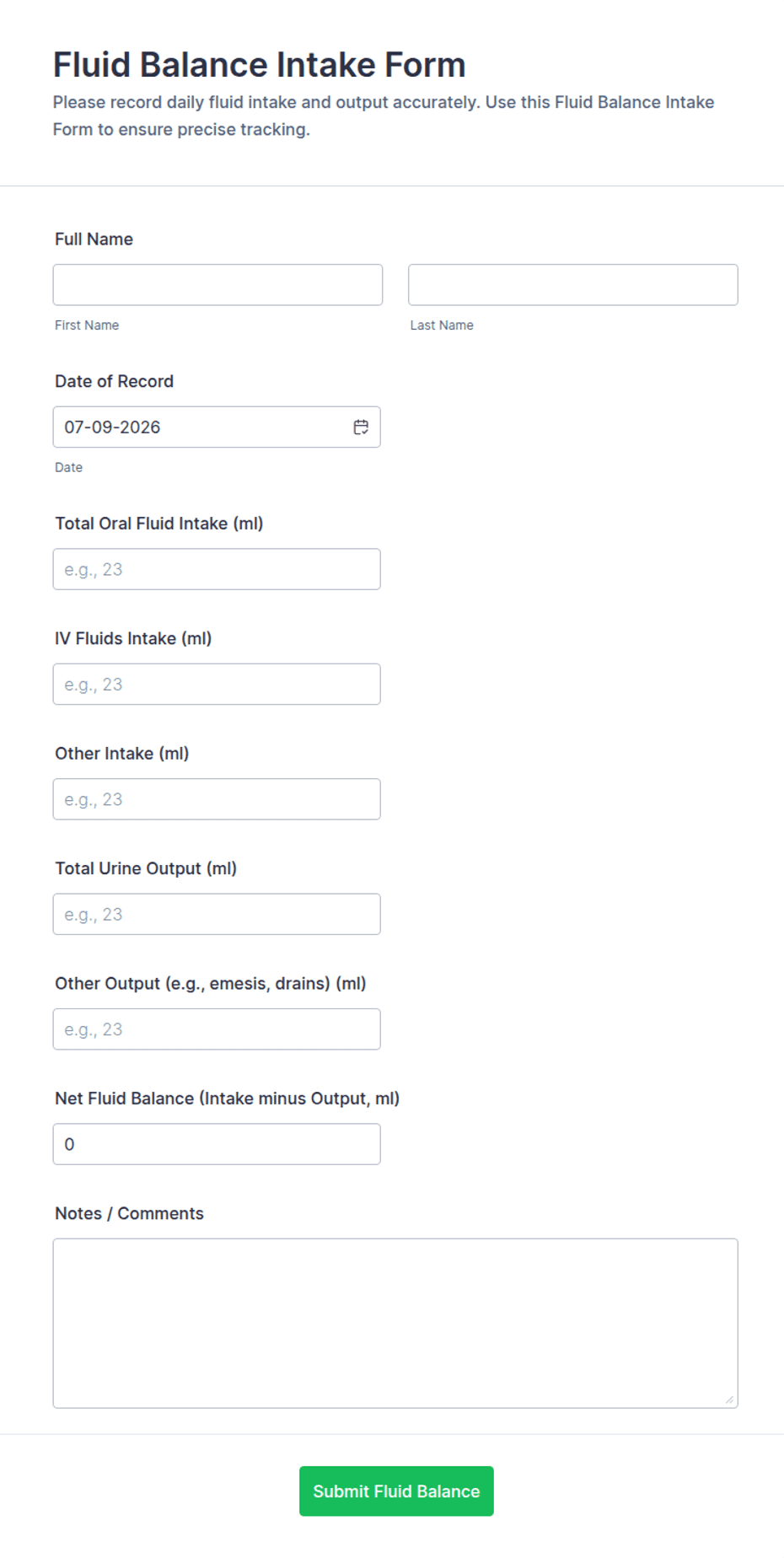Viewport: 784px width, 1558px height.
Task: Click the Notes / Comments label
Action: click(129, 1213)
